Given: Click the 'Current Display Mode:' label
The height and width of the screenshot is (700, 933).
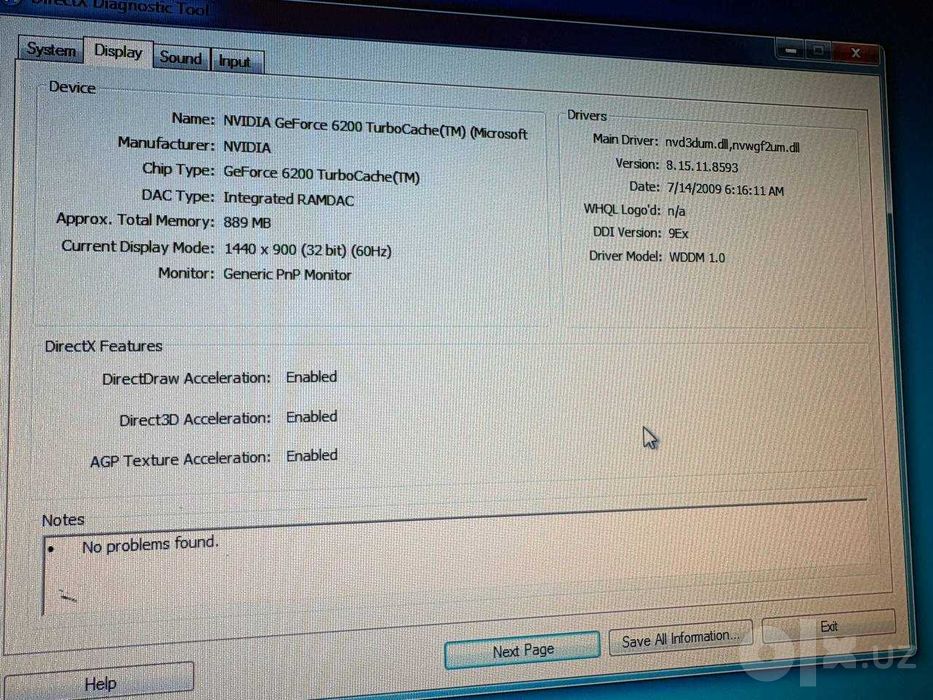Looking at the screenshot, I should tap(137, 246).
